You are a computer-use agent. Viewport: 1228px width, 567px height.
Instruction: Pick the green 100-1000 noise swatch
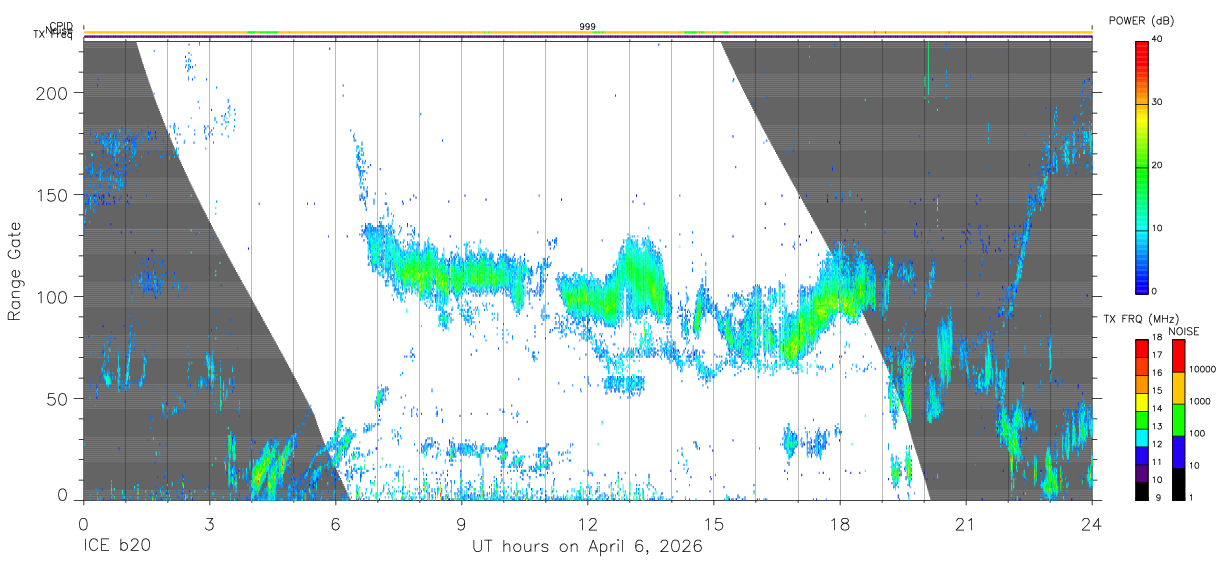pos(1177,421)
